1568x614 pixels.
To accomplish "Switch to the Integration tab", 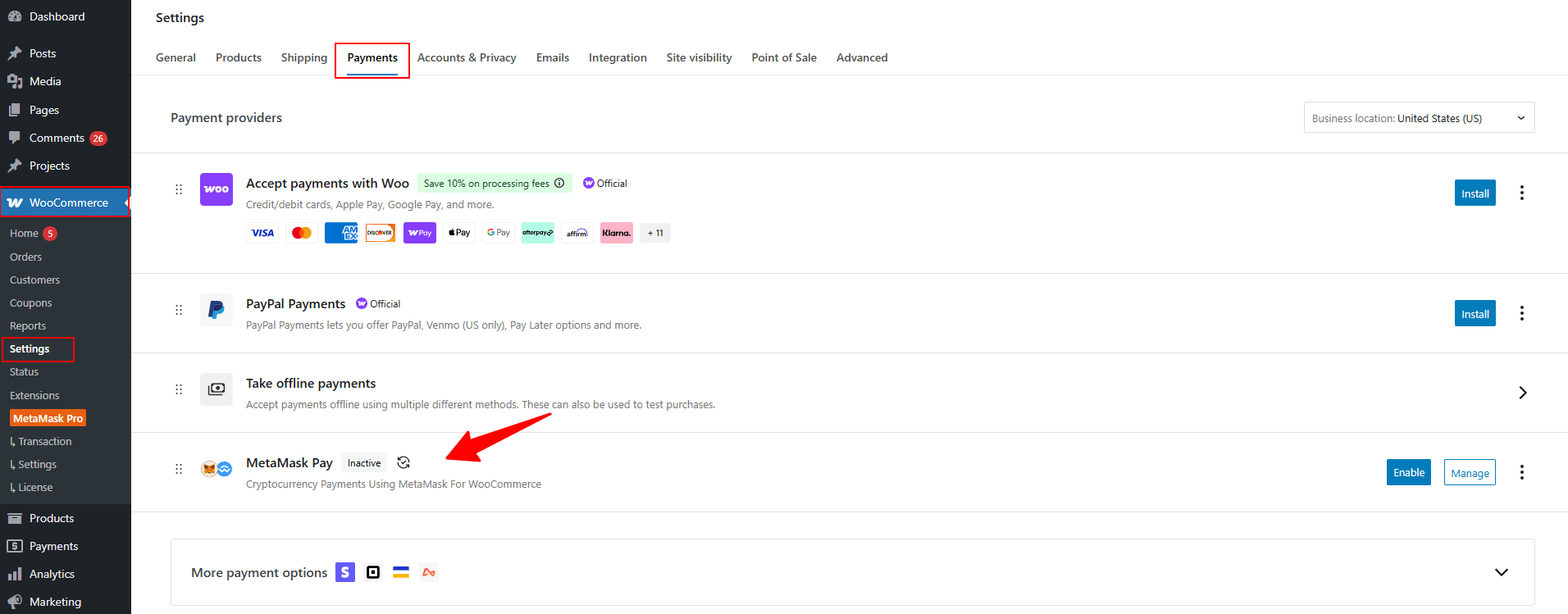I will 618,57.
